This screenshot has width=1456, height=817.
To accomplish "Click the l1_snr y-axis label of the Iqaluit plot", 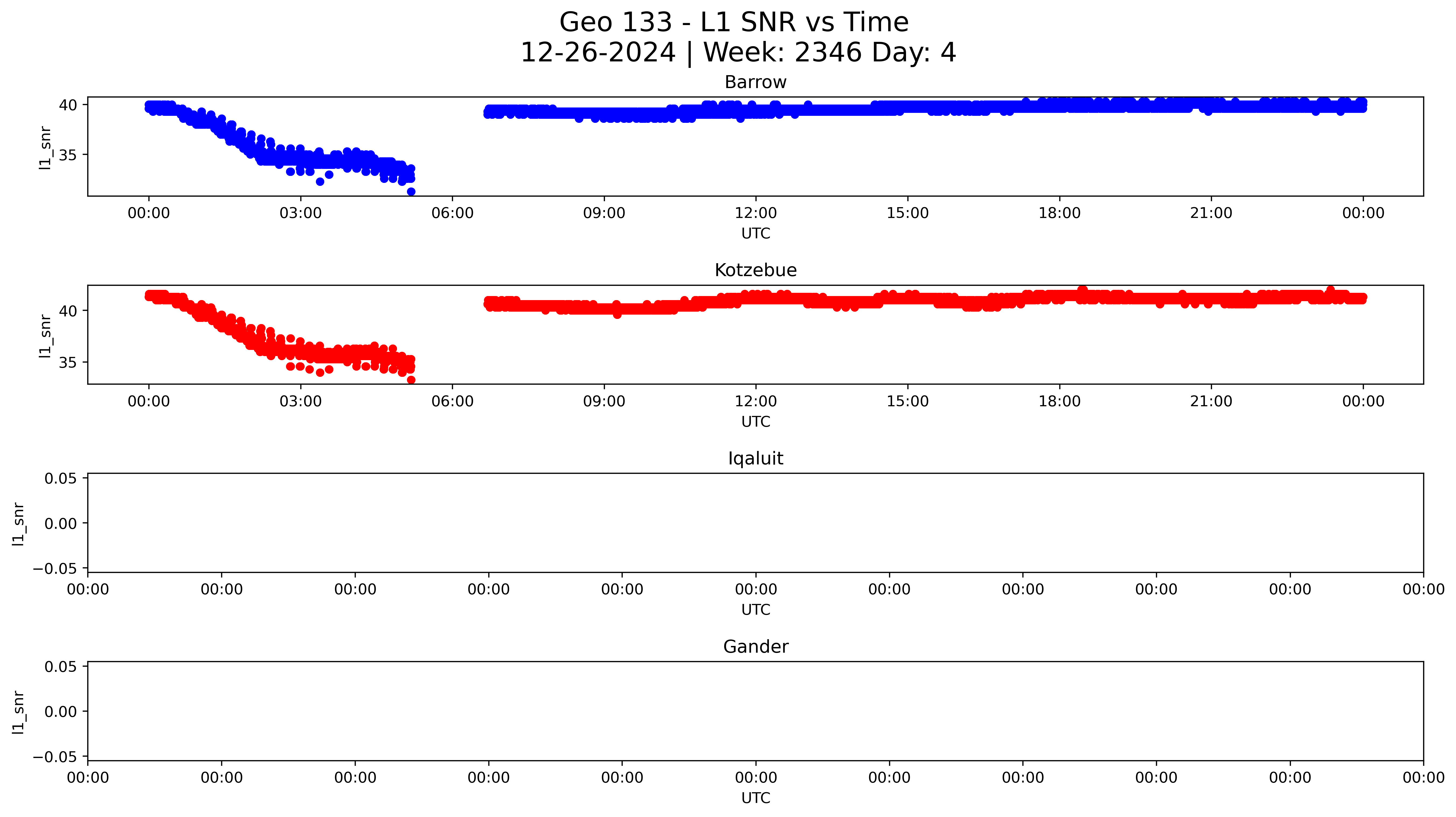I will pos(18,524).
